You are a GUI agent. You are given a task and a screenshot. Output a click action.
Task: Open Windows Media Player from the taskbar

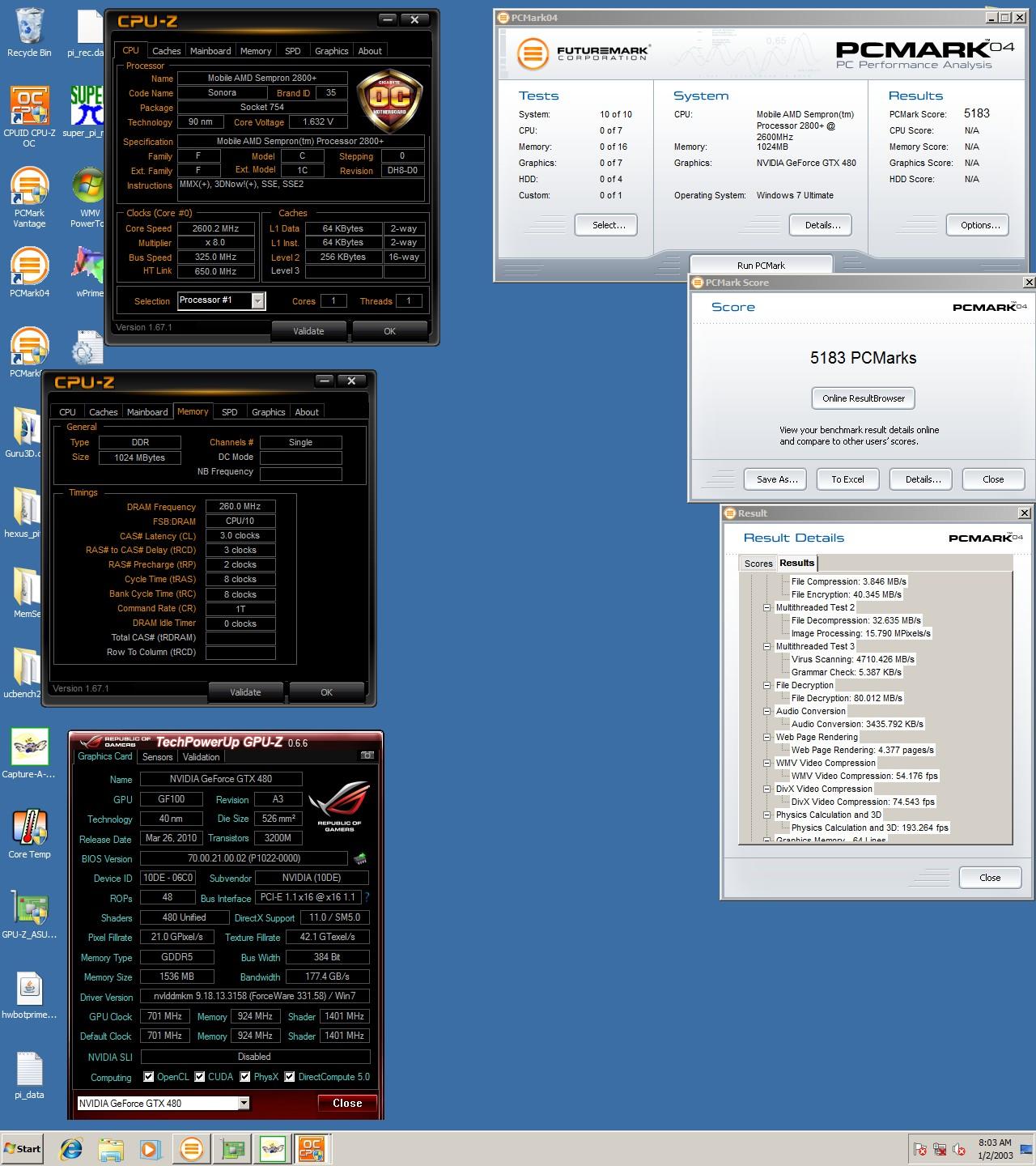(150, 1148)
